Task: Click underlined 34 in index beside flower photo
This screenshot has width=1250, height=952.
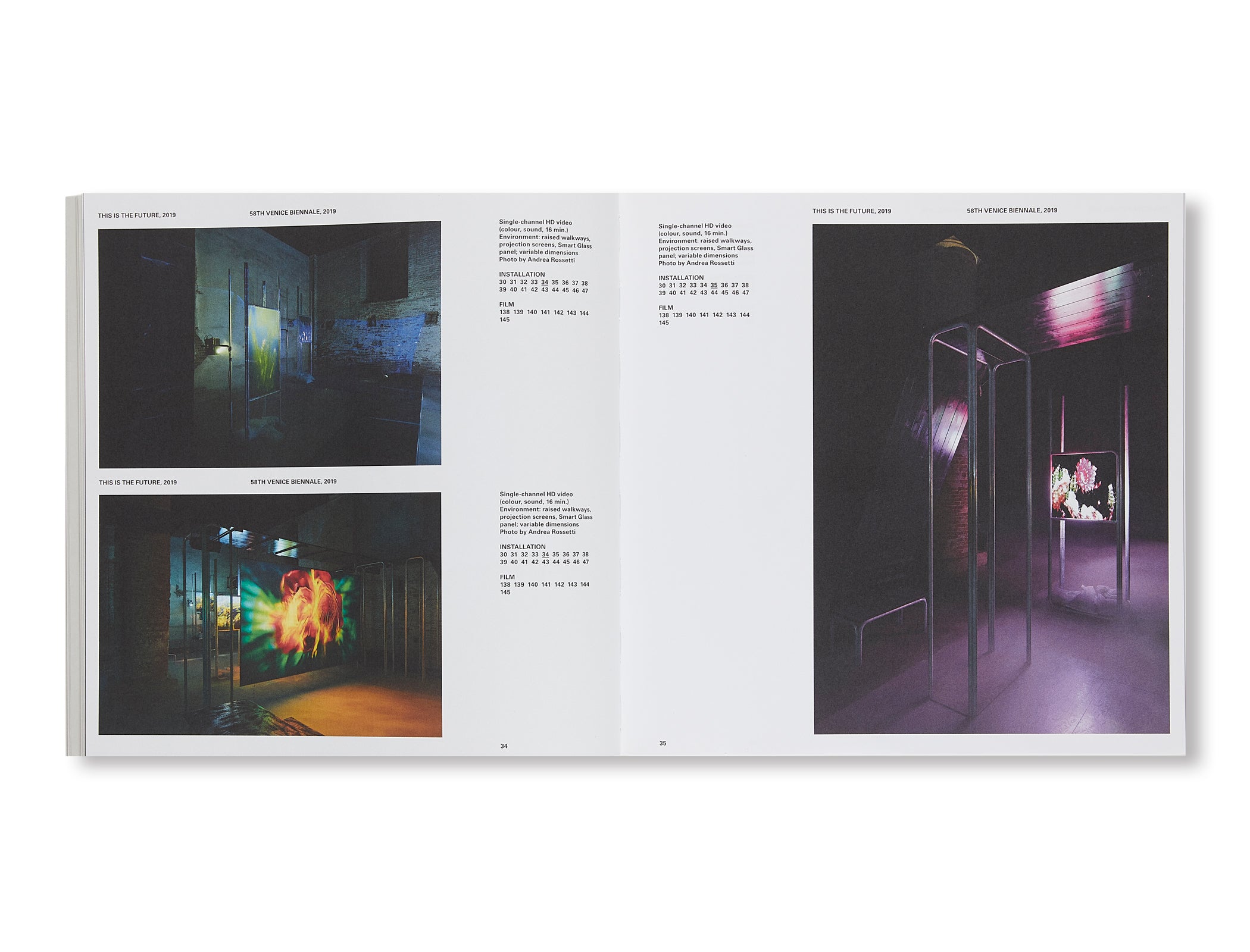Action: tap(545, 555)
